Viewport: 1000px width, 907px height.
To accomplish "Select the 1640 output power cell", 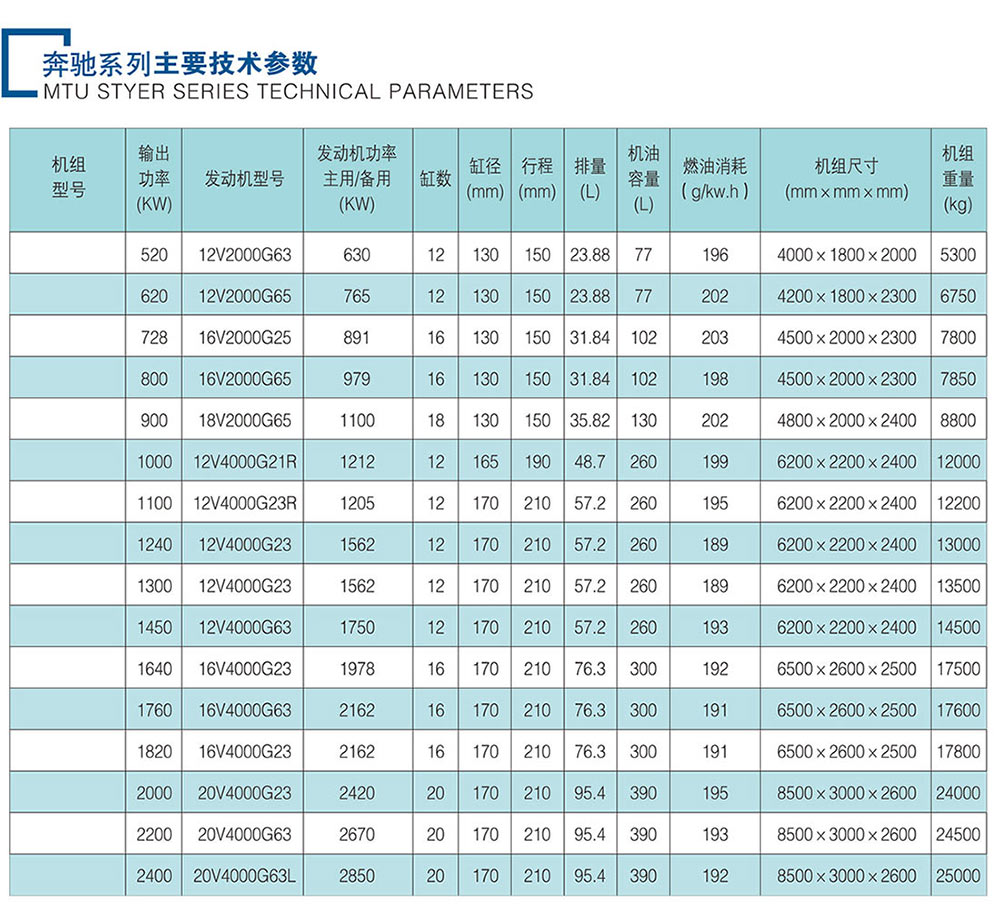I will [154, 669].
